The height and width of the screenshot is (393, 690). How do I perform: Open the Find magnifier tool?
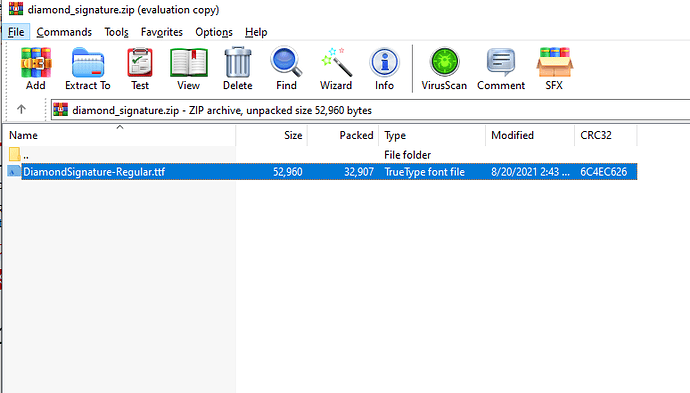click(x=286, y=68)
